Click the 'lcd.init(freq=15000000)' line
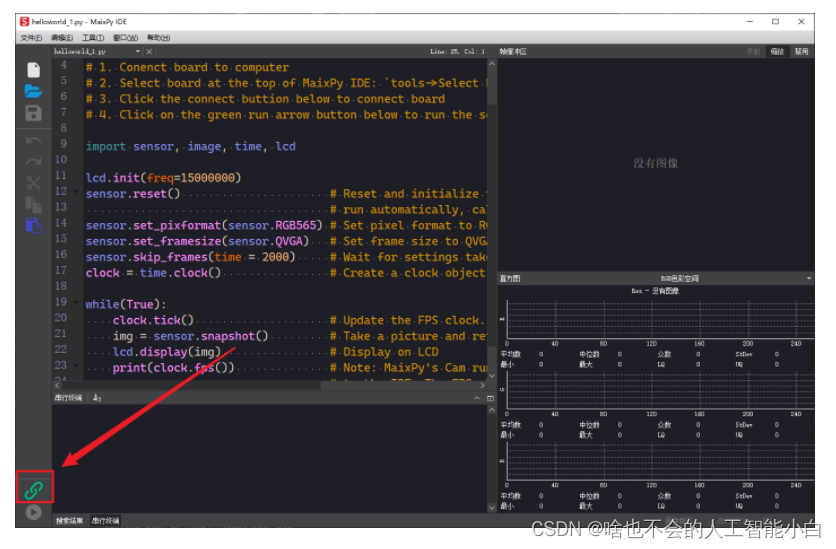This screenshot has height=549, width=836. coord(163,178)
